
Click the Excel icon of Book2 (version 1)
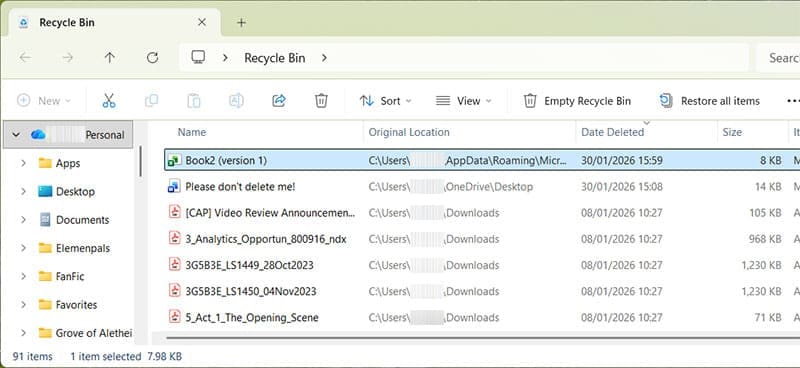173,161
